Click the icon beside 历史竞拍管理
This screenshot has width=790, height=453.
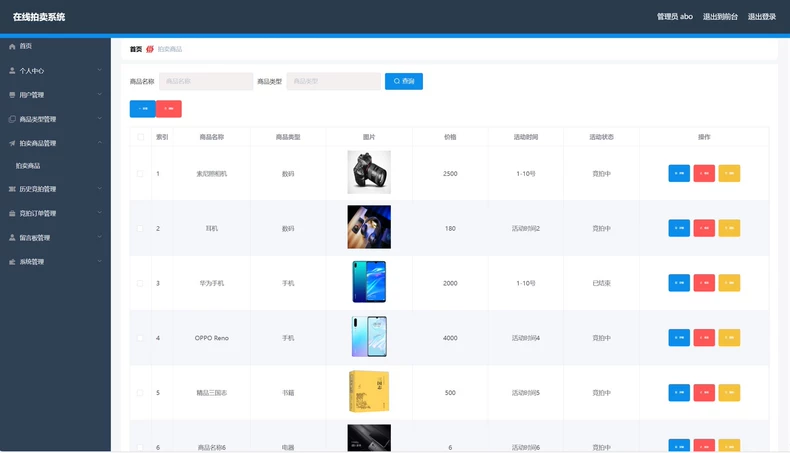click(x=12, y=189)
